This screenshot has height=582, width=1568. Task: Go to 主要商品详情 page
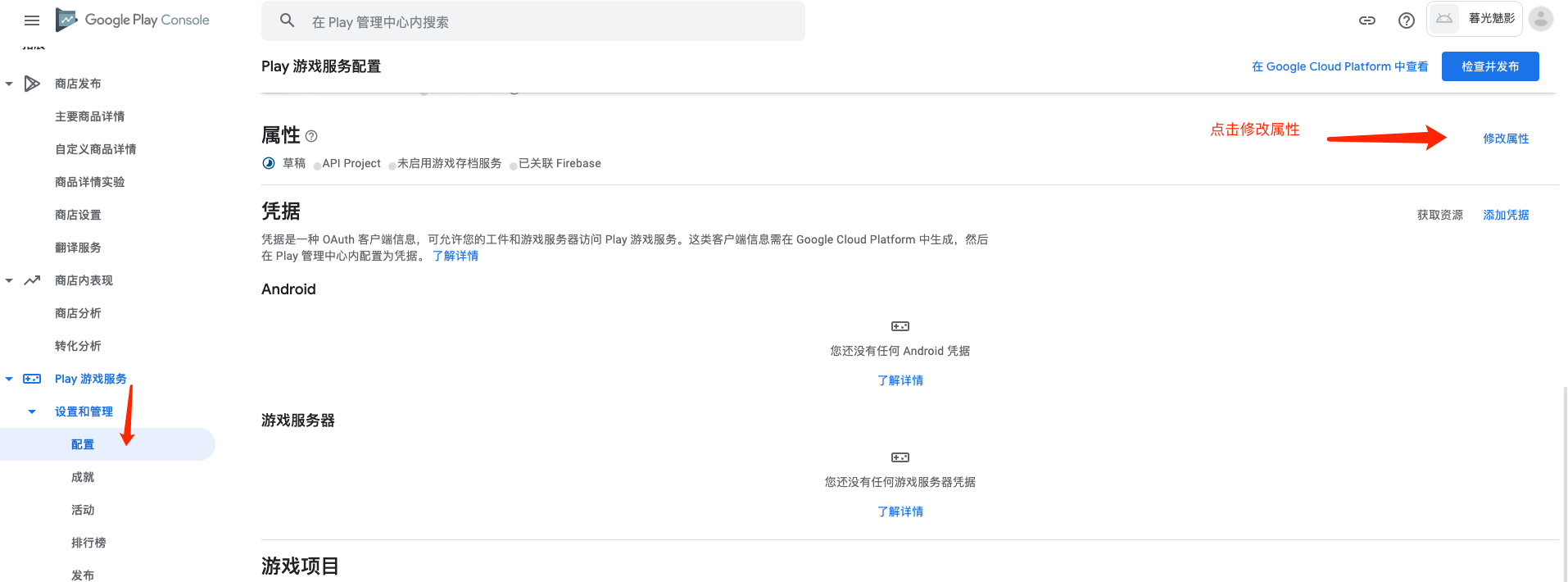pos(90,116)
